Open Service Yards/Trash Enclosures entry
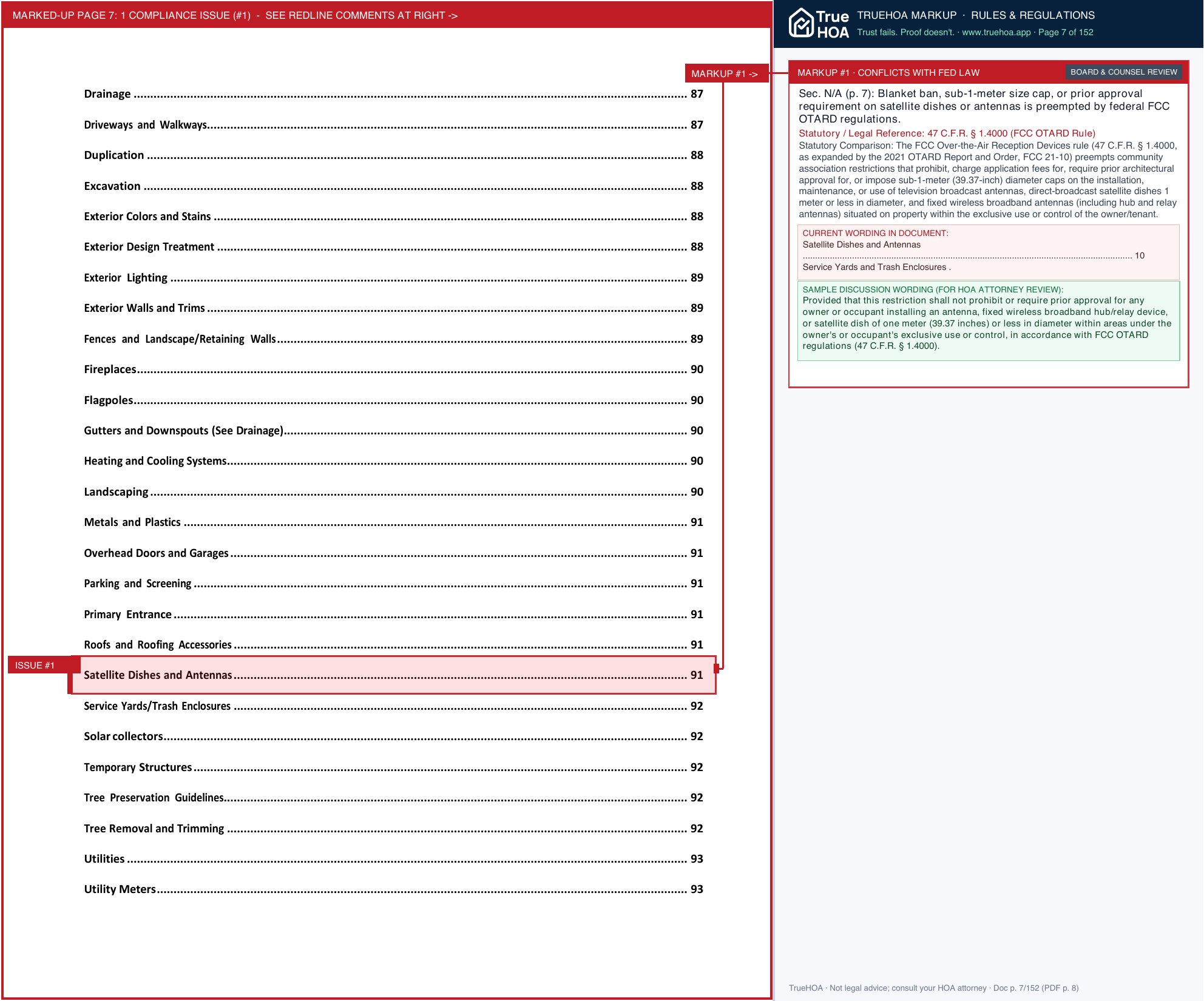Image resolution: width=1204 pixels, height=1001 pixels. tap(393, 706)
